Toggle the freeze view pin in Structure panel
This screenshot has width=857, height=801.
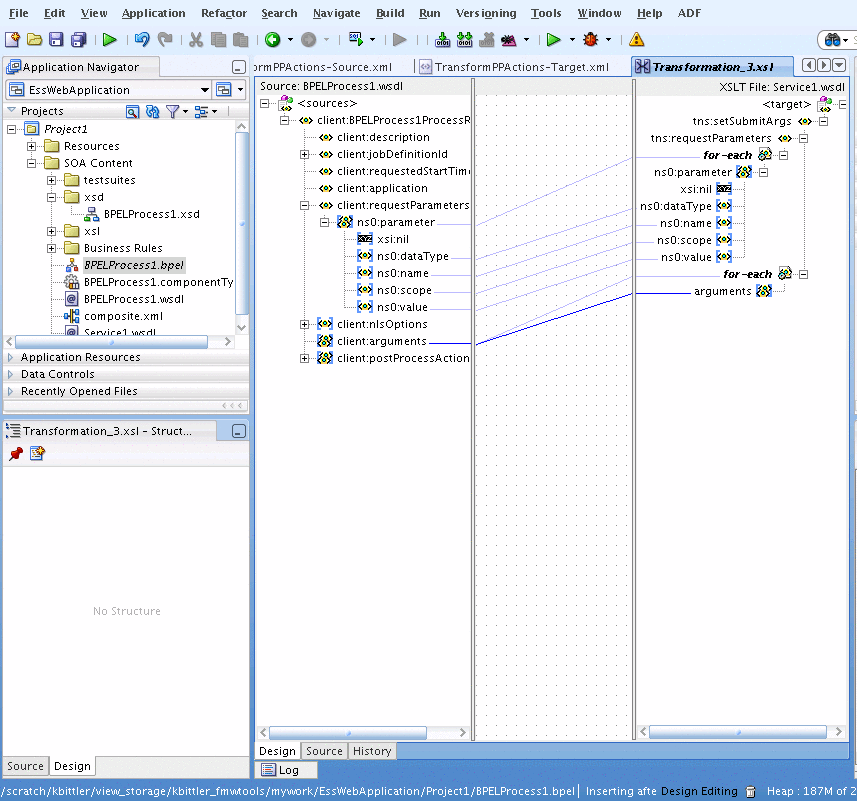(15, 454)
